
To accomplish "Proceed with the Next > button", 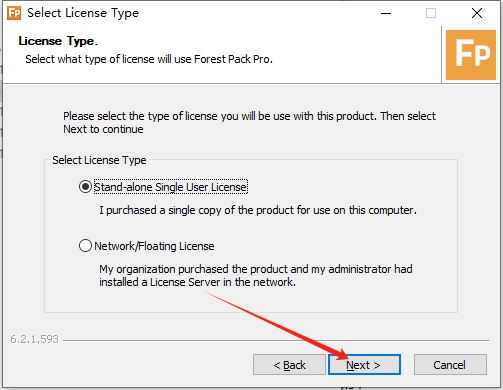I will point(364,365).
